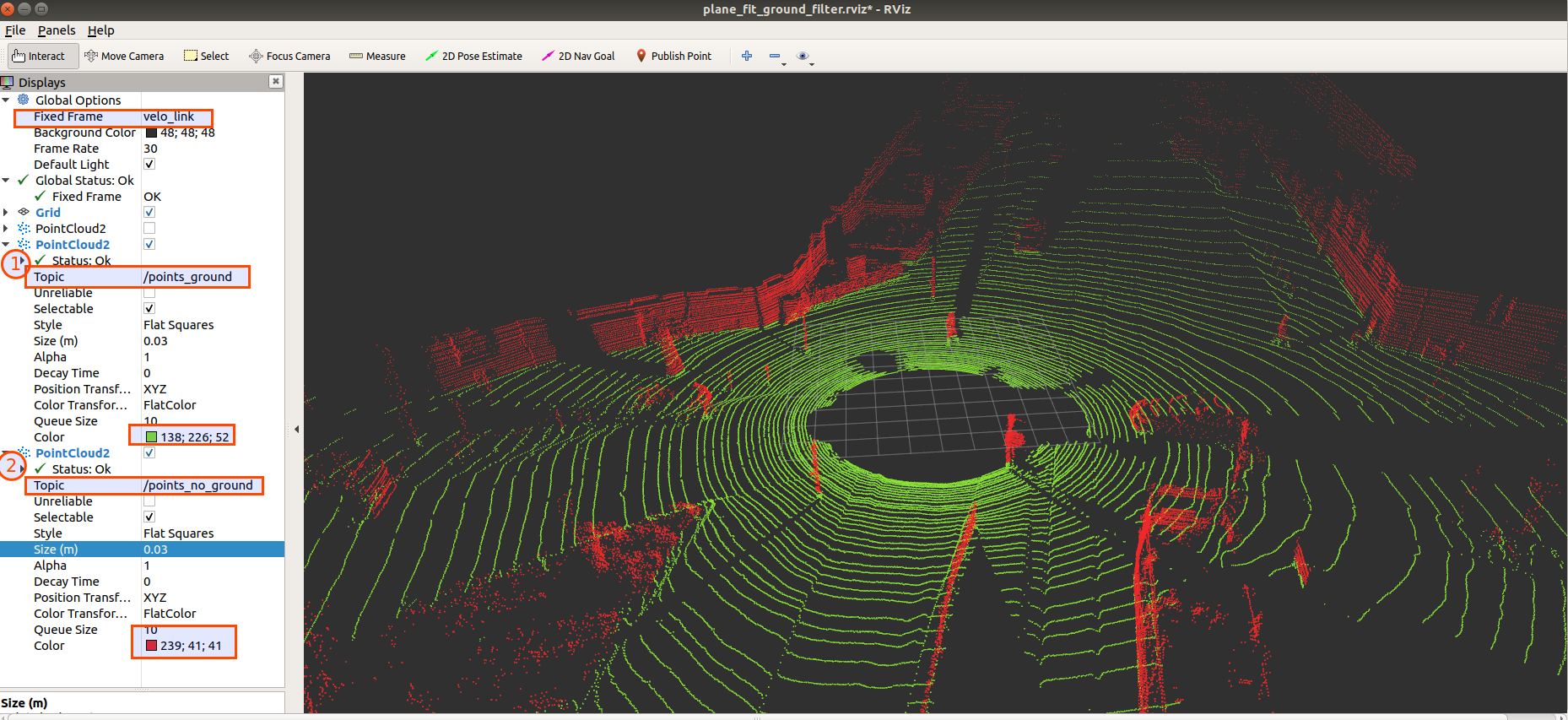Screen dimensions: 1568x720
Task: Open the eye tool-options icon
Action: 804,57
